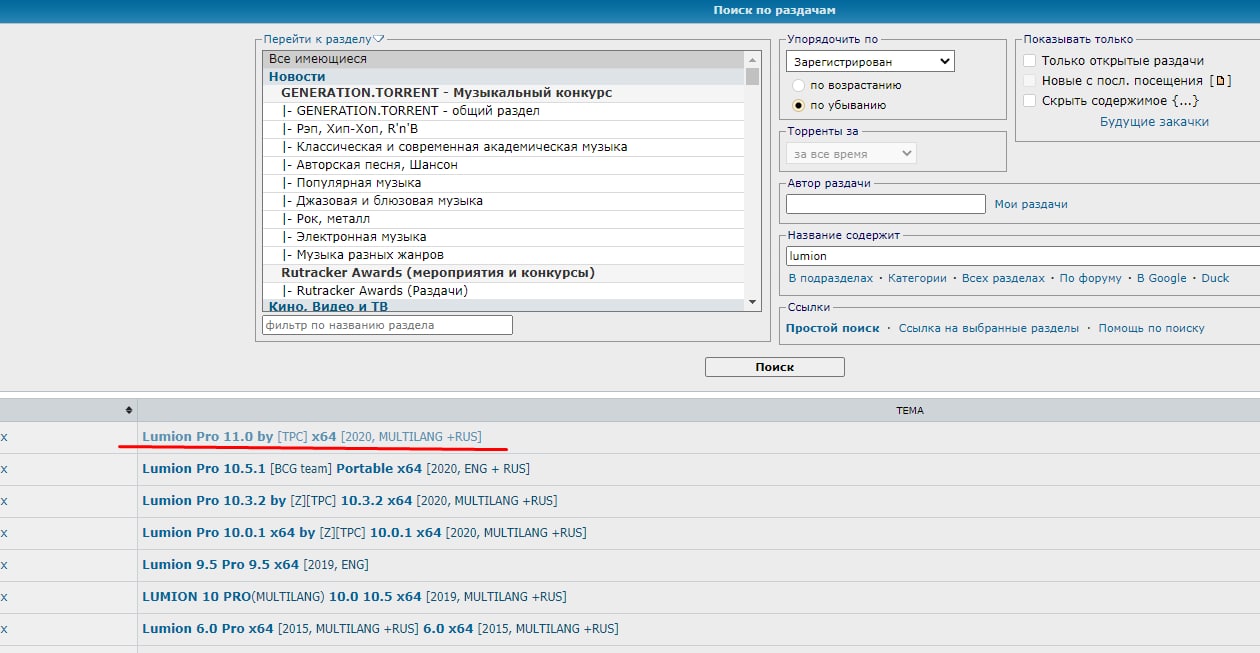
Task: Click the sort arrows icon in table header
Action: [128, 410]
